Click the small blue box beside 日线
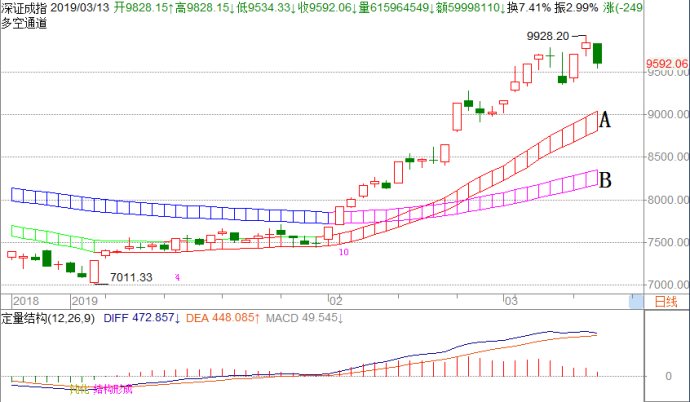The height and width of the screenshot is (402, 690). [x=636, y=302]
